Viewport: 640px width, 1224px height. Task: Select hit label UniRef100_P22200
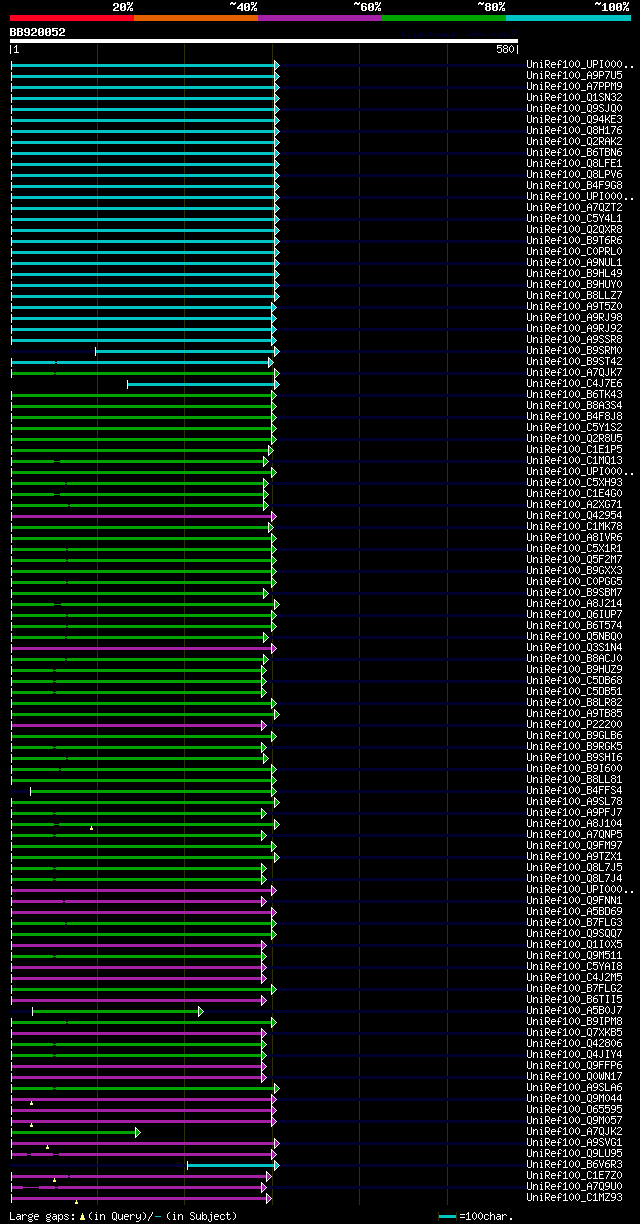pos(574,724)
